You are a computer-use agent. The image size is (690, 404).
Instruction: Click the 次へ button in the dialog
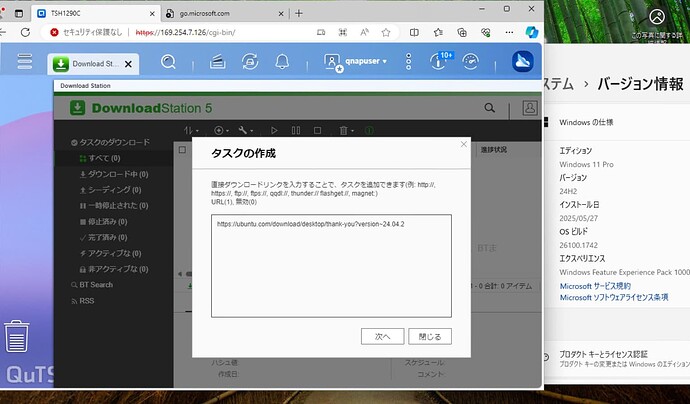pyautogui.click(x=382, y=336)
